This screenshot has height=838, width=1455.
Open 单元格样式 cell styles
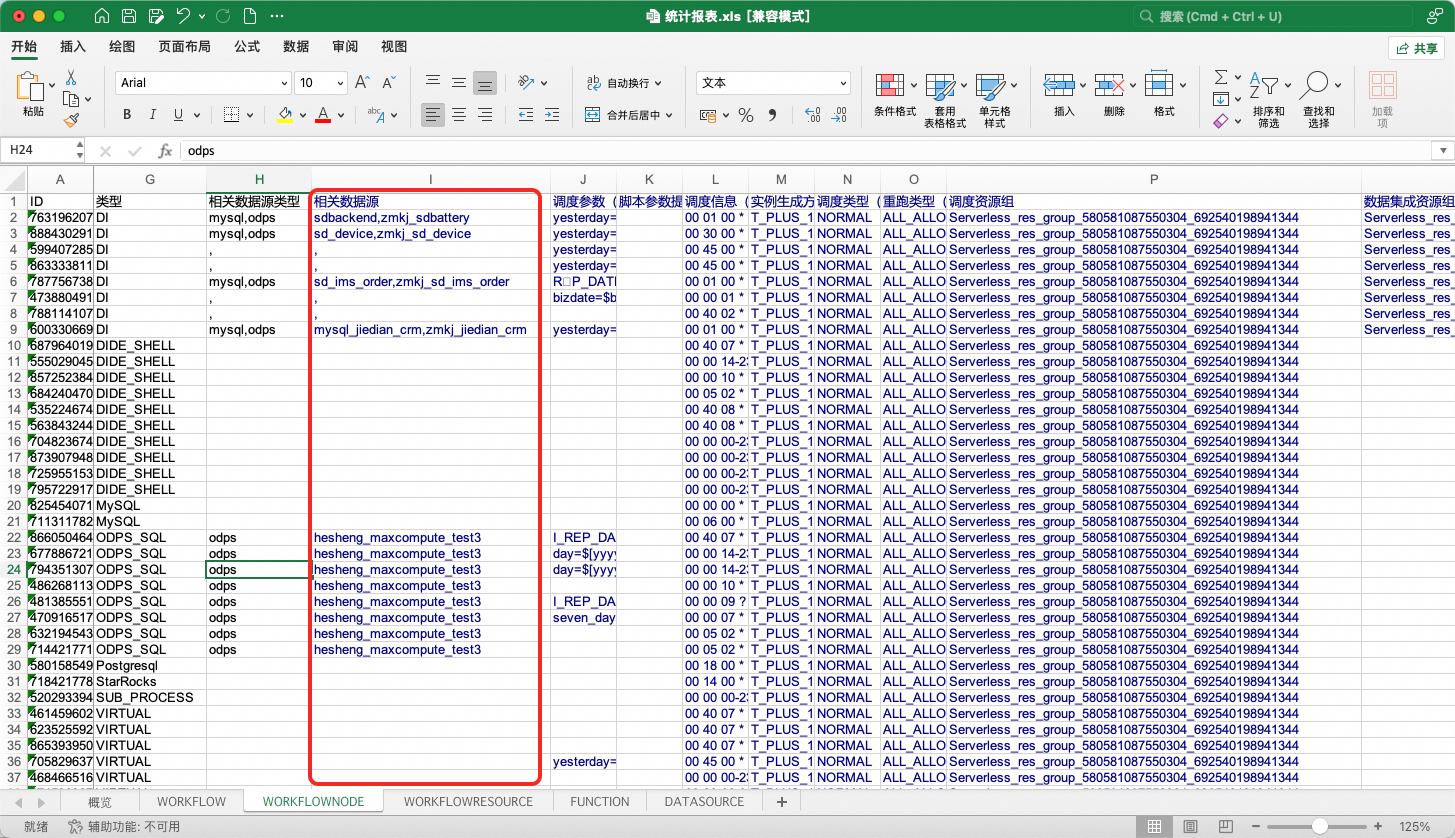pyautogui.click(x=995, y=100)
